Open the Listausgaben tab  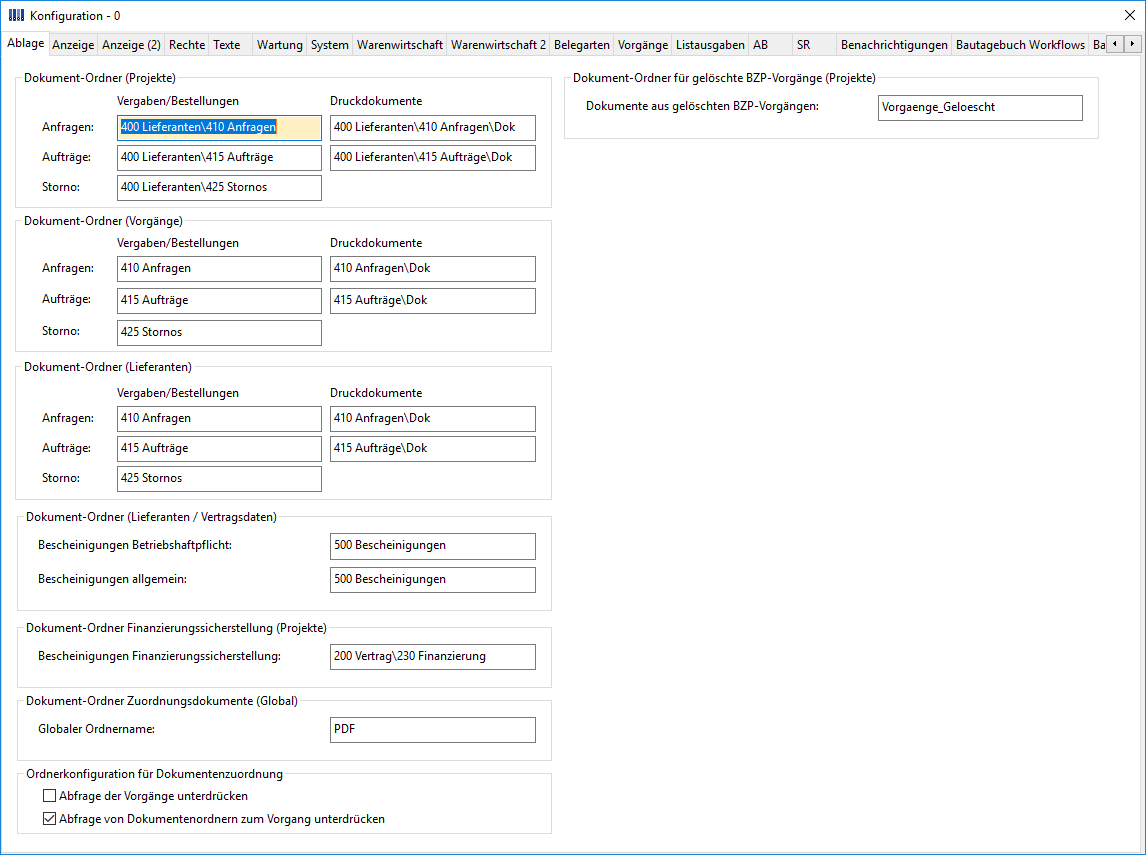[710, 45]
